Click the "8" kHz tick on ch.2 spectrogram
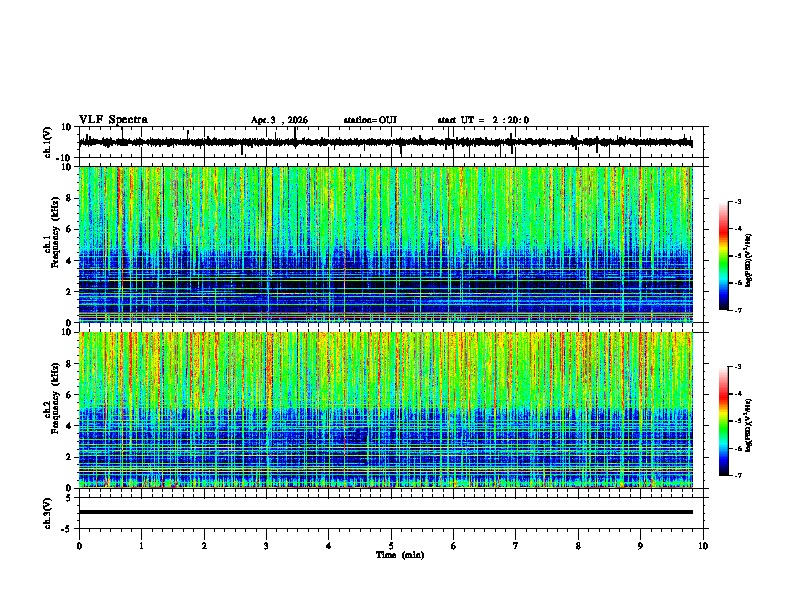This screenshot has width=792, height=612. pyautogui.click(x=69, y=364)
